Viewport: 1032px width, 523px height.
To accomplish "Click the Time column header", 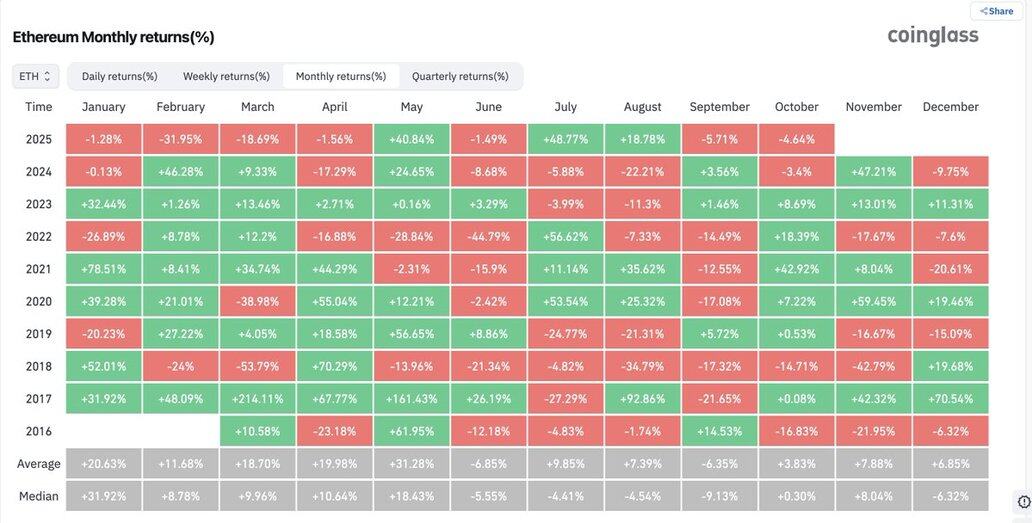I will (39, 107).
